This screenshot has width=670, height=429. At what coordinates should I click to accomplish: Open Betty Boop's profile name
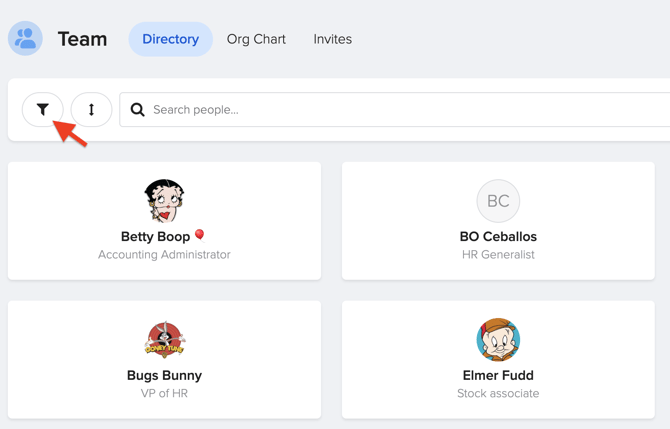click(156, 236)
